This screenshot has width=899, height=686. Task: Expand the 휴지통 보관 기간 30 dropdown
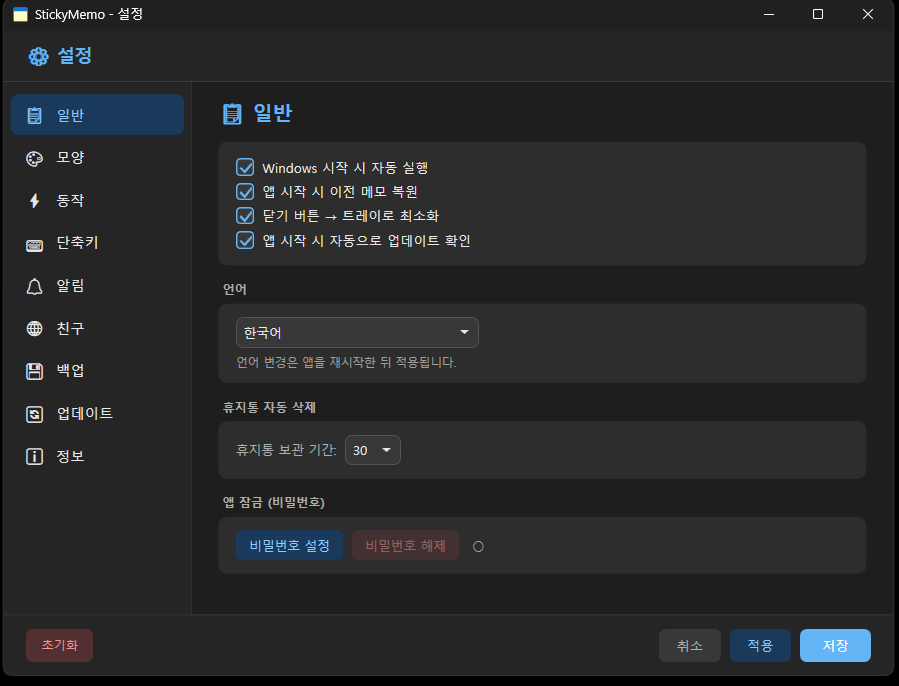pos(373,450)
